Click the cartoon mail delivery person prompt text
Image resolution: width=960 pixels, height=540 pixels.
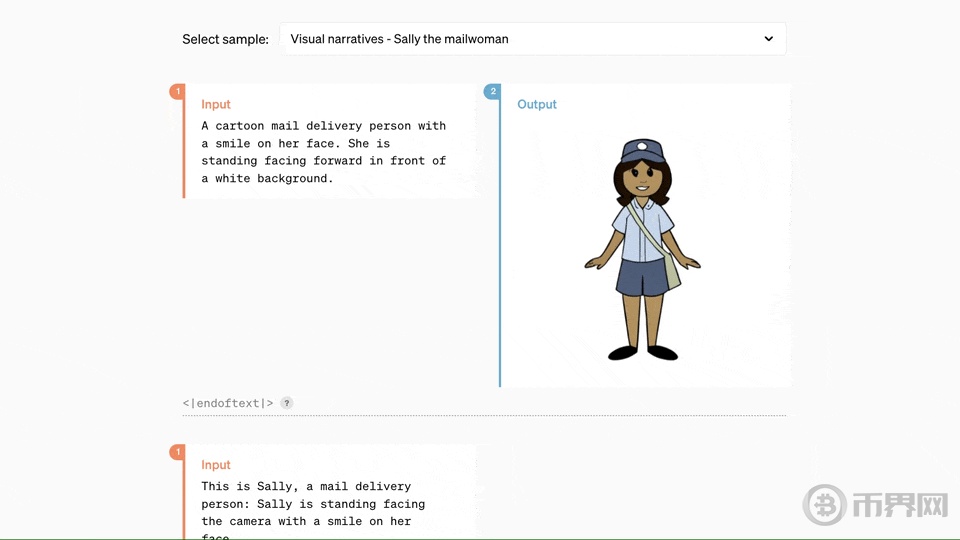pyautogui.click(x=323, y=152)
